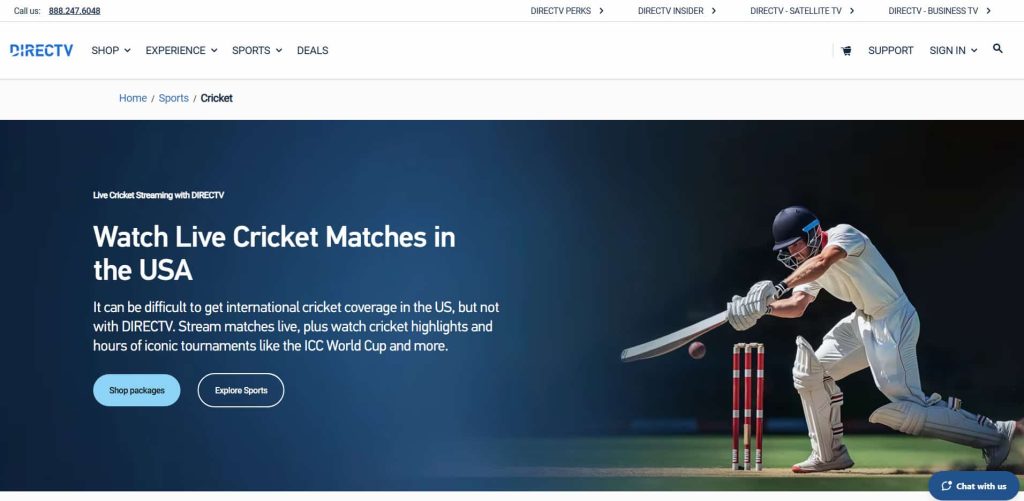The height and width of the screenshot is (501, 1024).
Task: Expand the SPORTS dropdown menu
Action: [257, 50]
